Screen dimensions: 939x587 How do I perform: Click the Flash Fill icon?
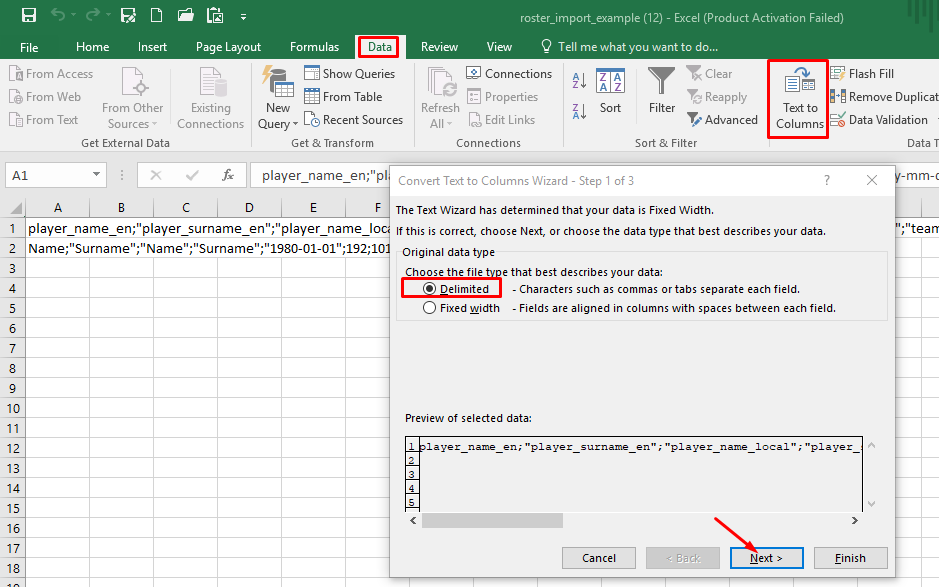pyautogui.click(x=838, y=74)
